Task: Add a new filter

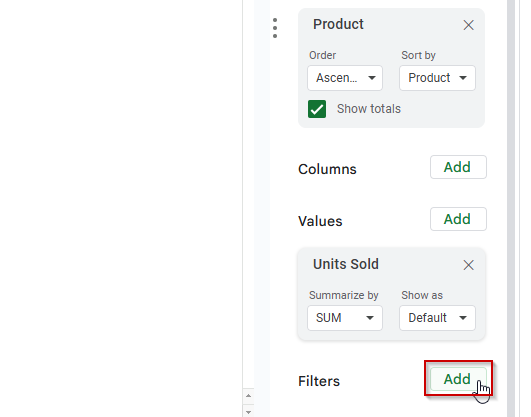Action: 458,379
